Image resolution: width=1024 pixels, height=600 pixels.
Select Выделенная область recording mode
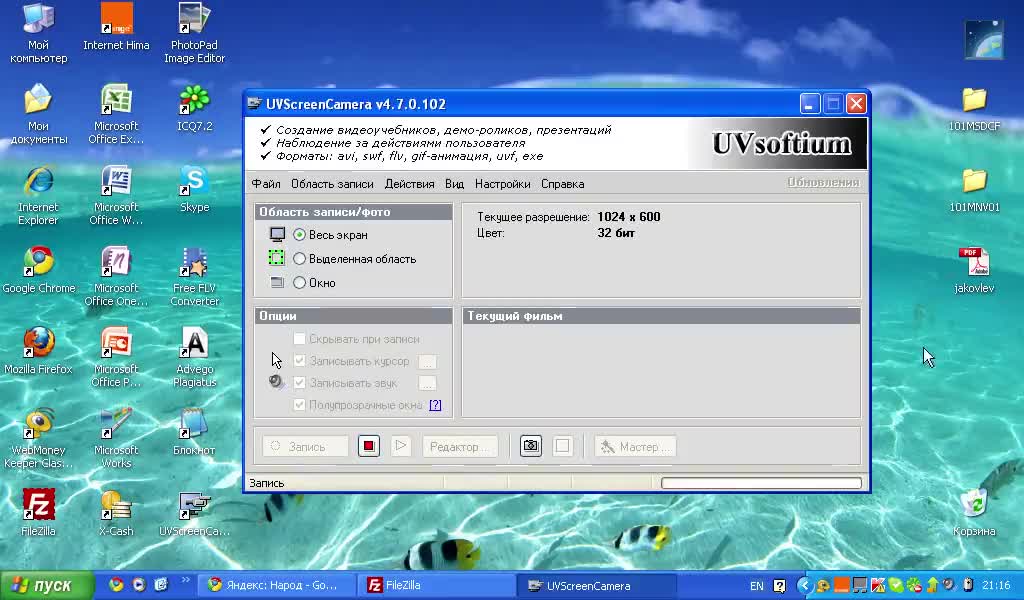pyautogui.click(x=300, y=259)
